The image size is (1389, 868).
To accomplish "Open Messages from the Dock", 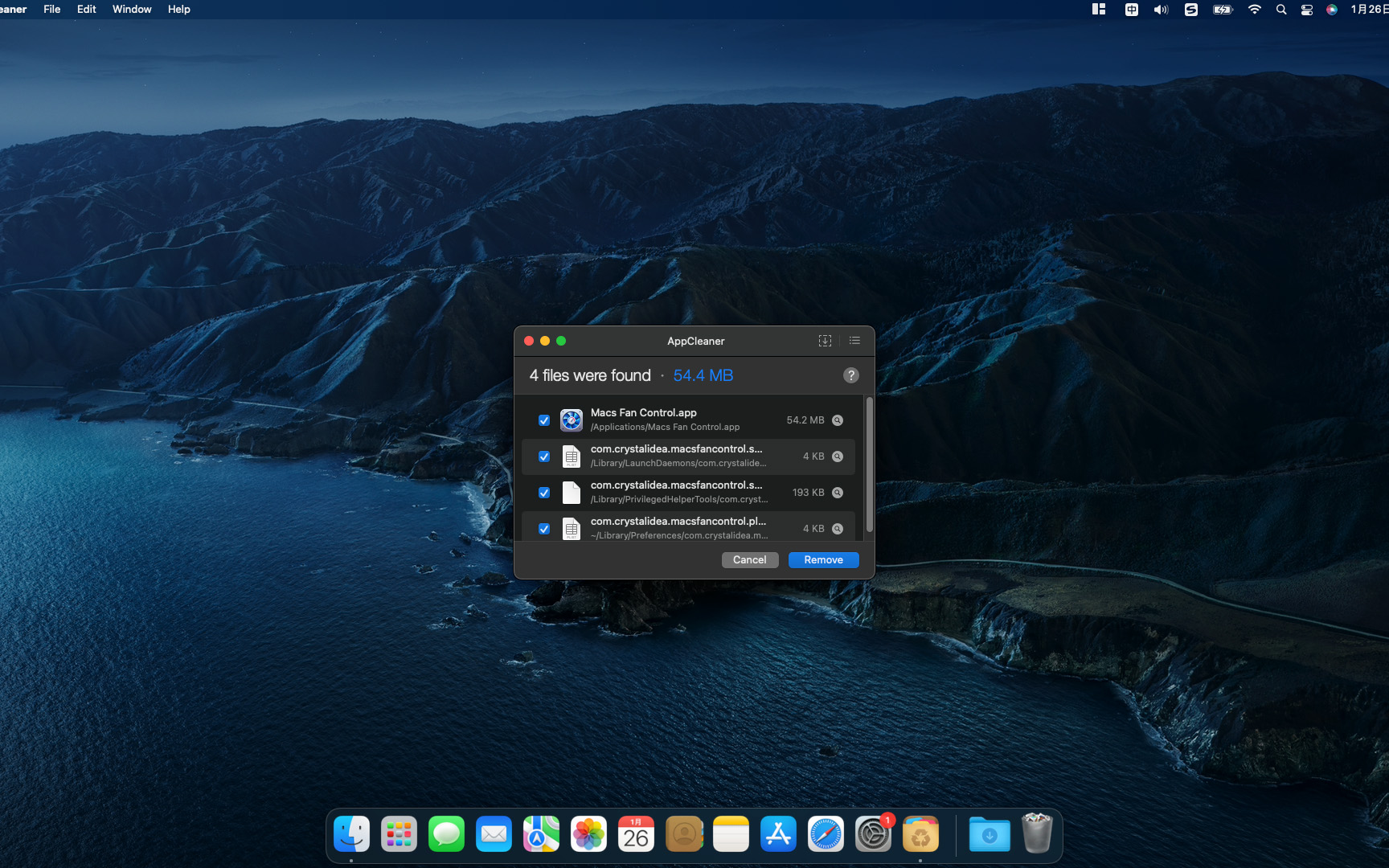I will [447, 834].
